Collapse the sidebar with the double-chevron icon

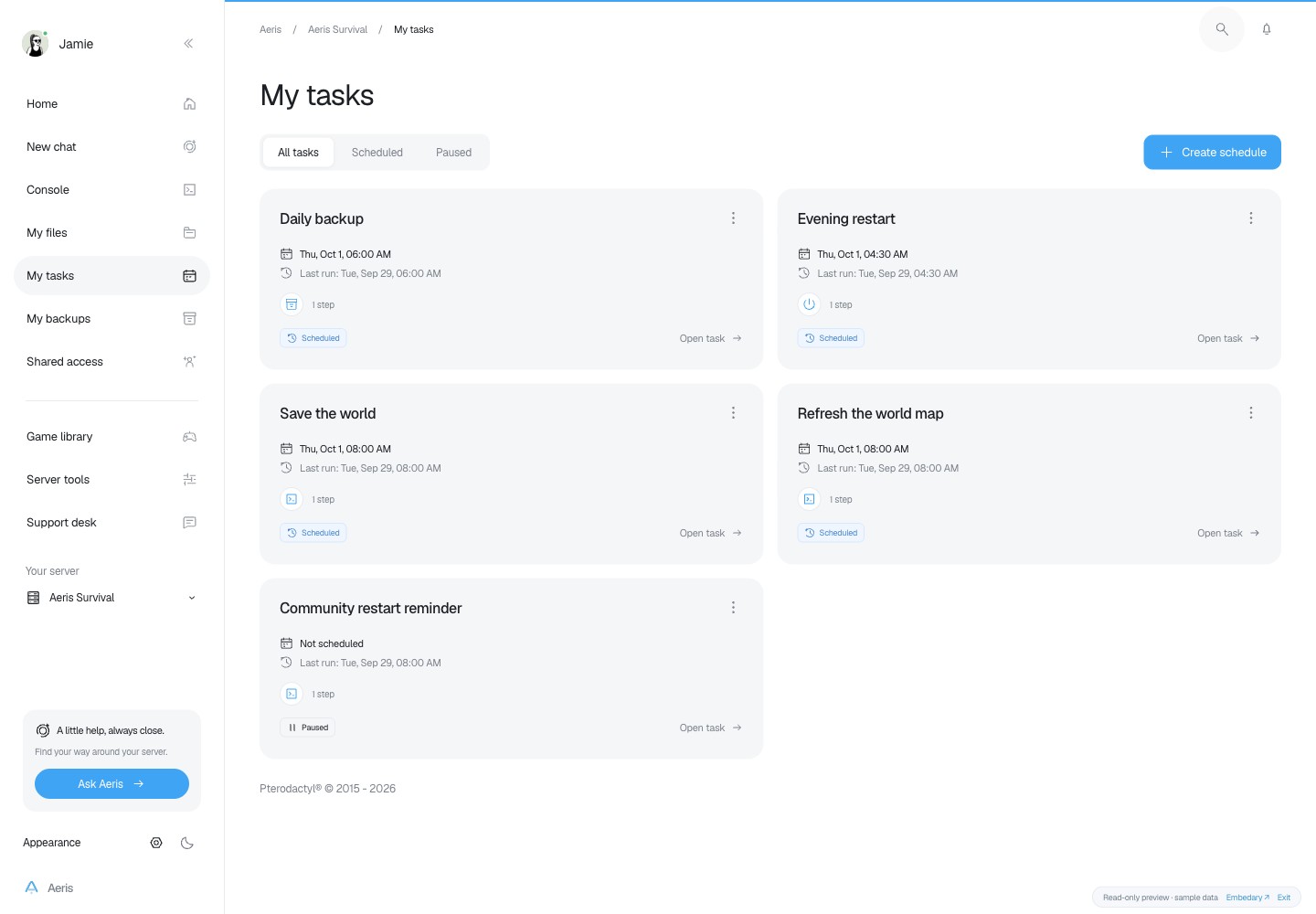(188, 44)
